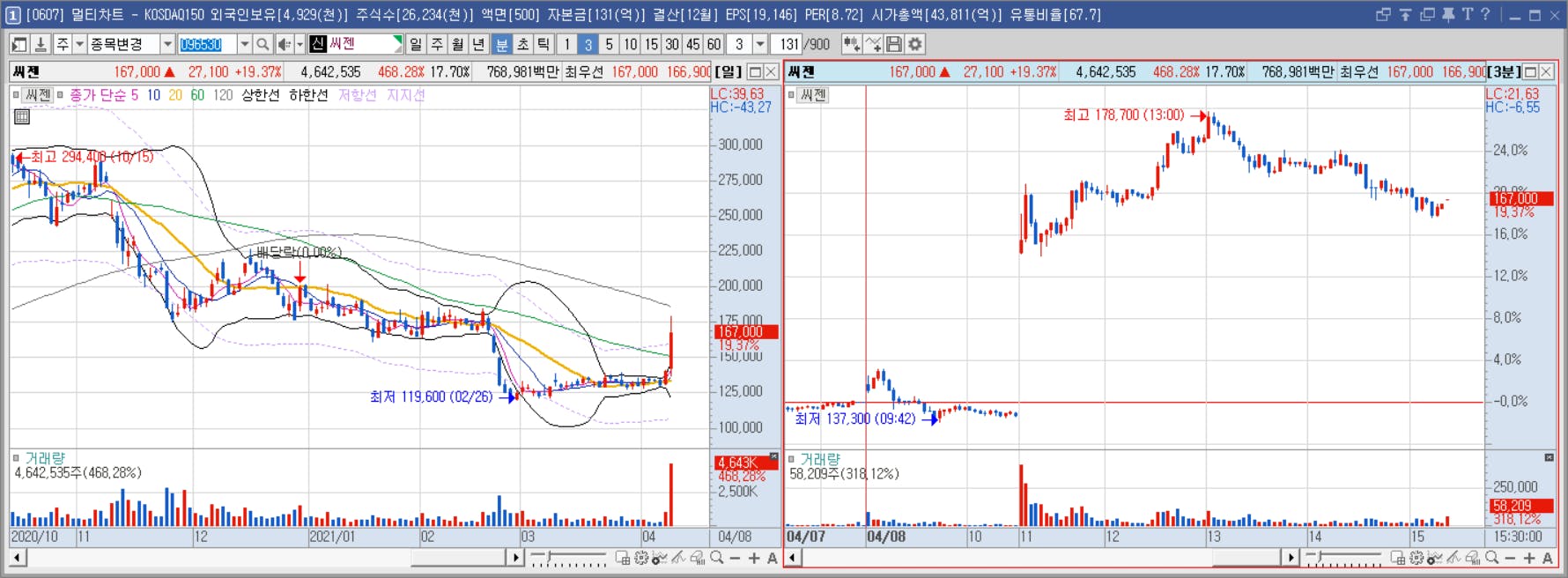Click left chart's bottom settings gear icon
Viewport: 1568px width, 578px height.
(x=641, y=558)
